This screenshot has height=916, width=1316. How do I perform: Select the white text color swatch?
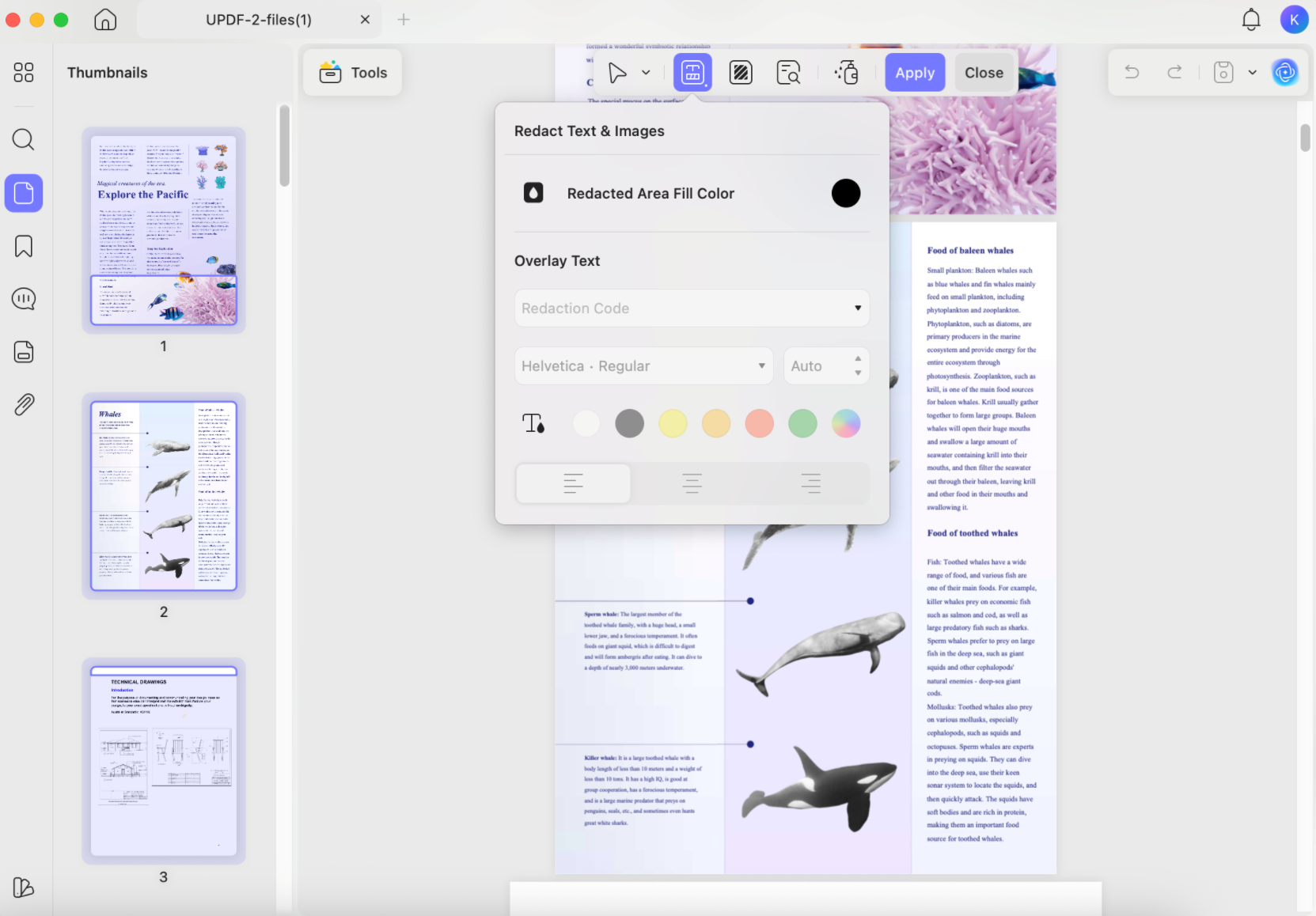pos(586,424)
